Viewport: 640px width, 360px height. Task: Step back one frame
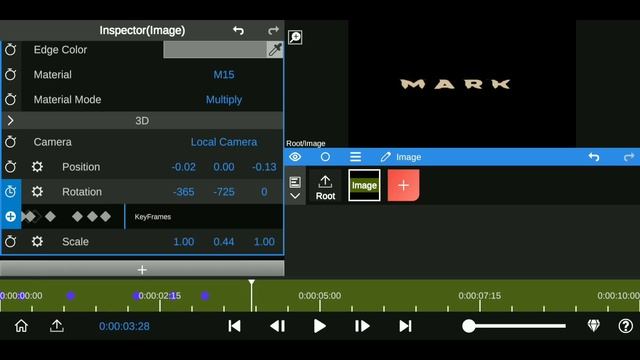[x=278, y=326]
